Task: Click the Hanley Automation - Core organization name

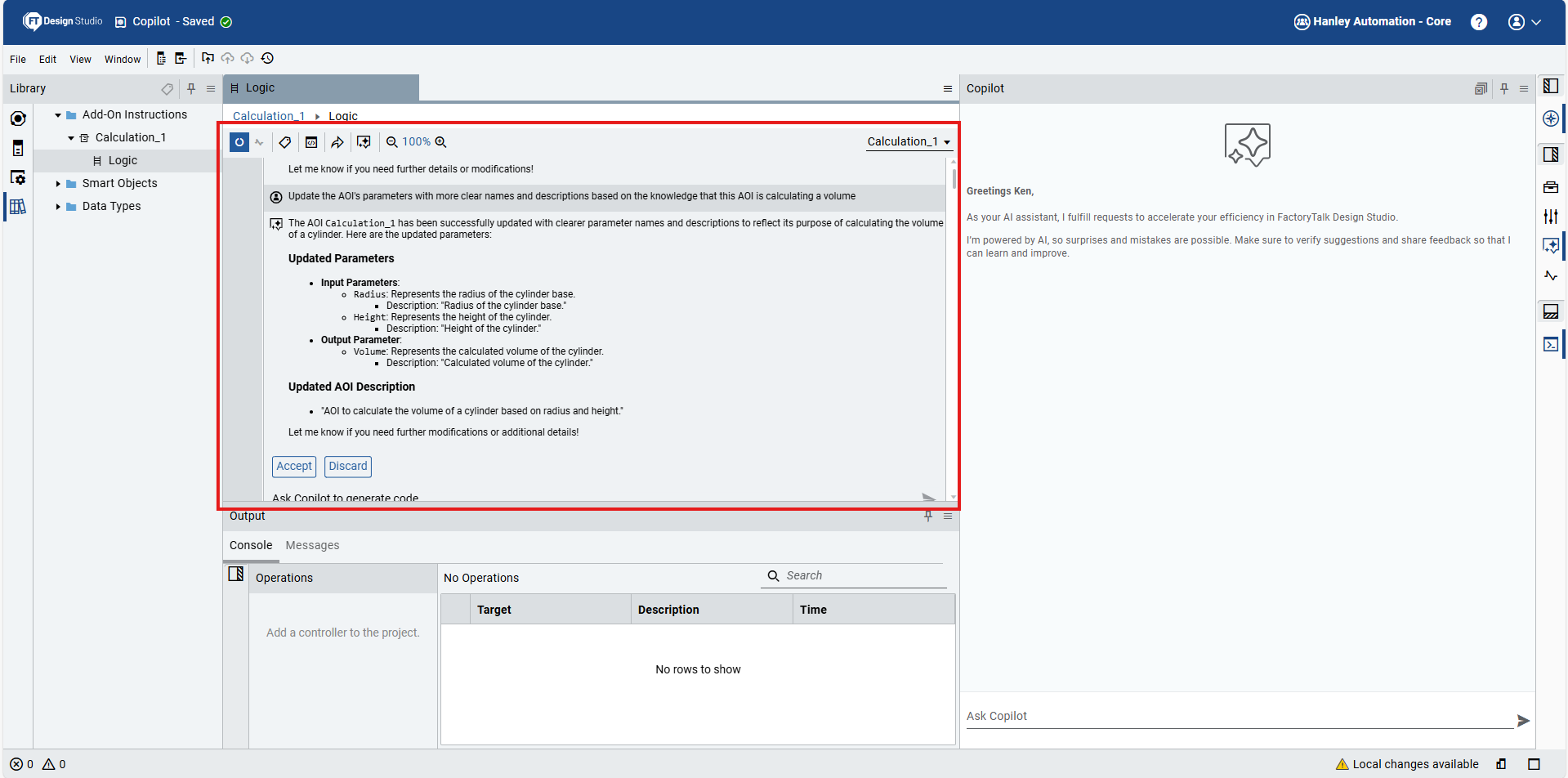Action: tap(1382, 22)
